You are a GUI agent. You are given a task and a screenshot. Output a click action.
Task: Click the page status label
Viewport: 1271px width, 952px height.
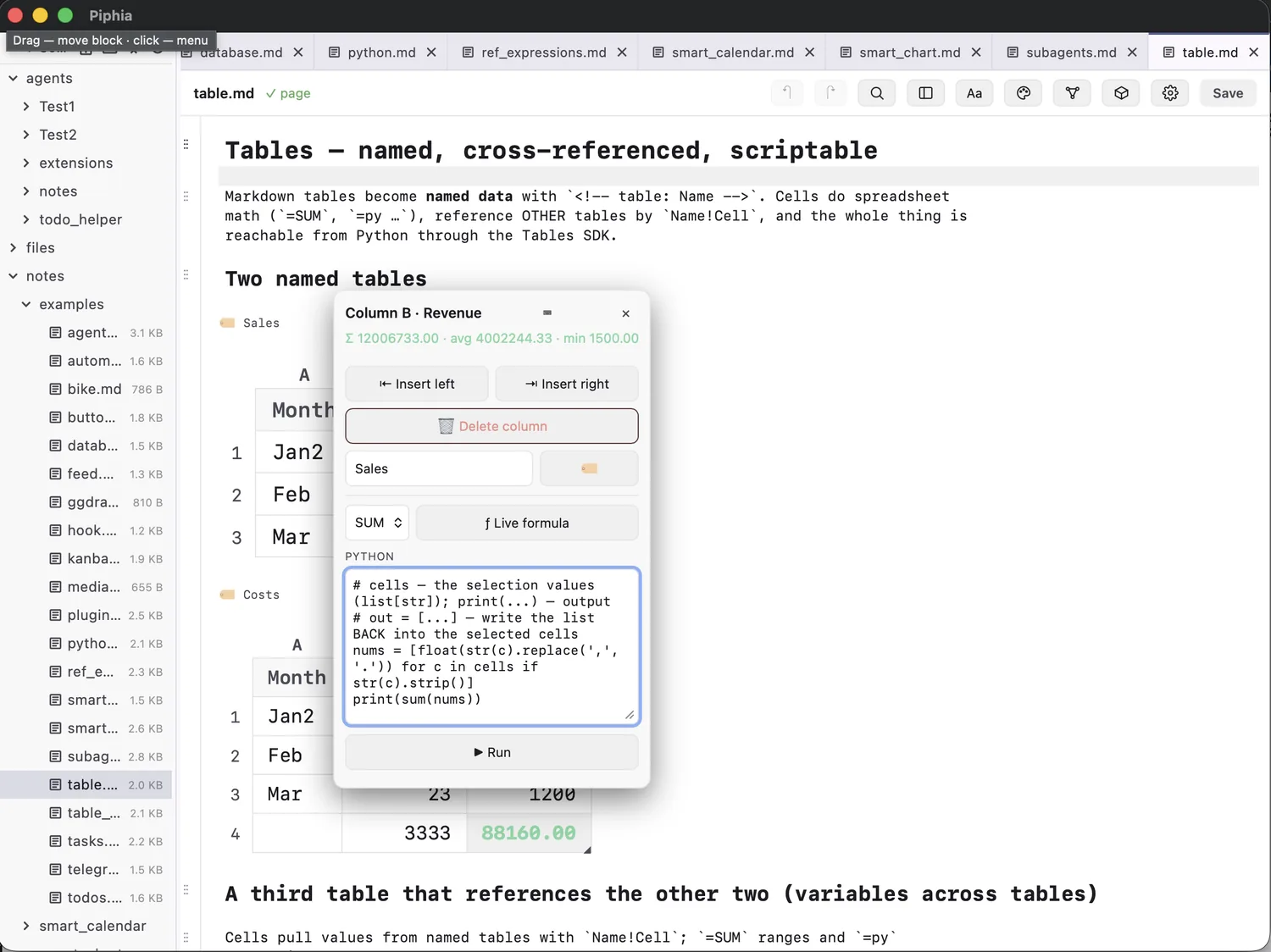point(288,93)
